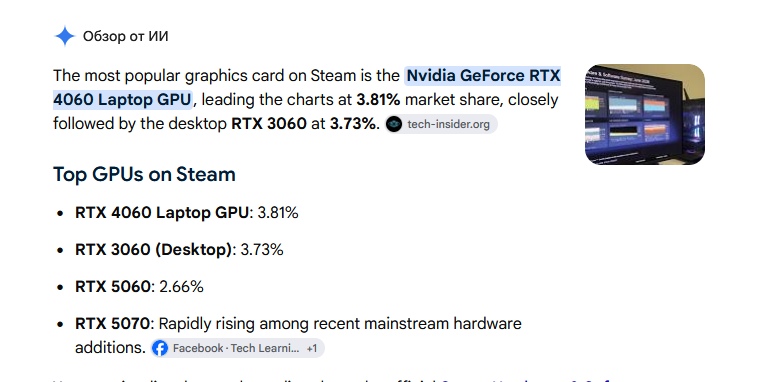Click the highlighted Nvidia GeForce RTX 4060 text

pos(307,88)
